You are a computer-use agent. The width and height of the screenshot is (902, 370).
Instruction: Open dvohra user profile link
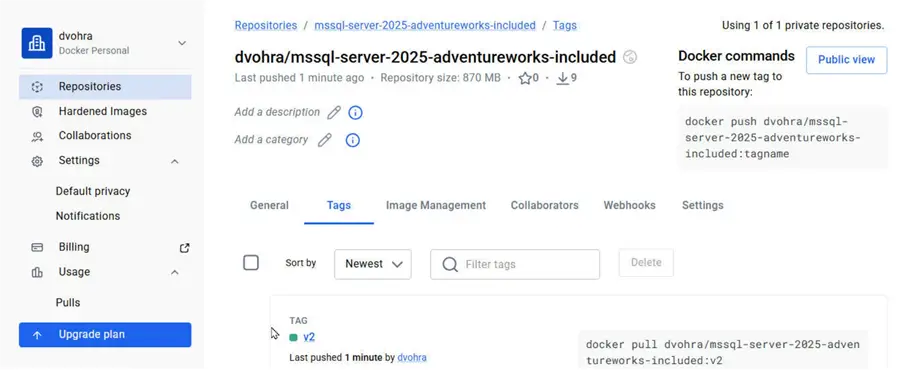412,357
